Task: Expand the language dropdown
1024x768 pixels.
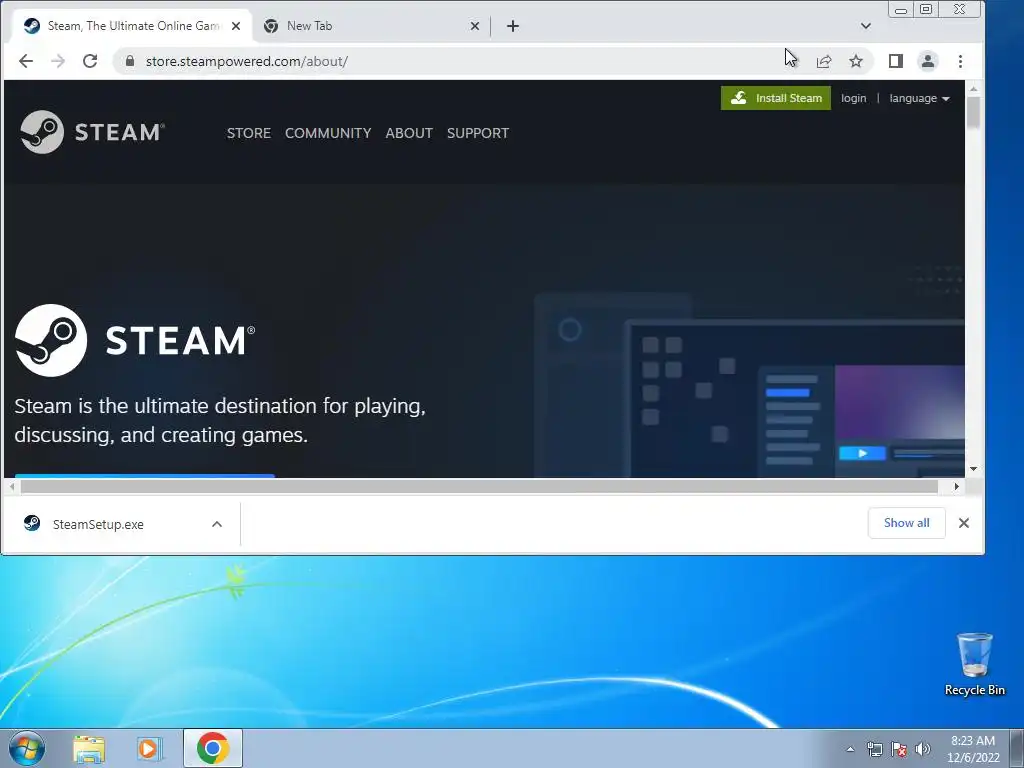Action: tap(920, 98)
